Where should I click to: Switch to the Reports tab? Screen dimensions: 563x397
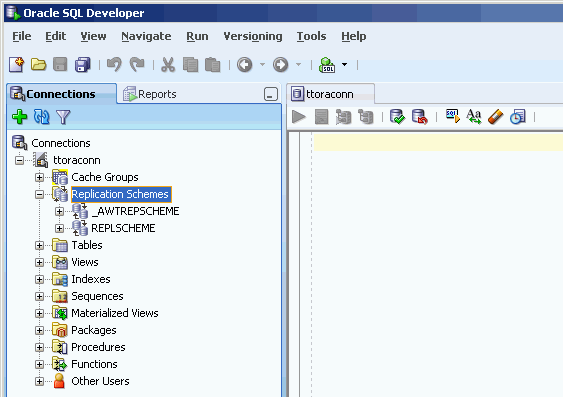[x=150, y=94]
